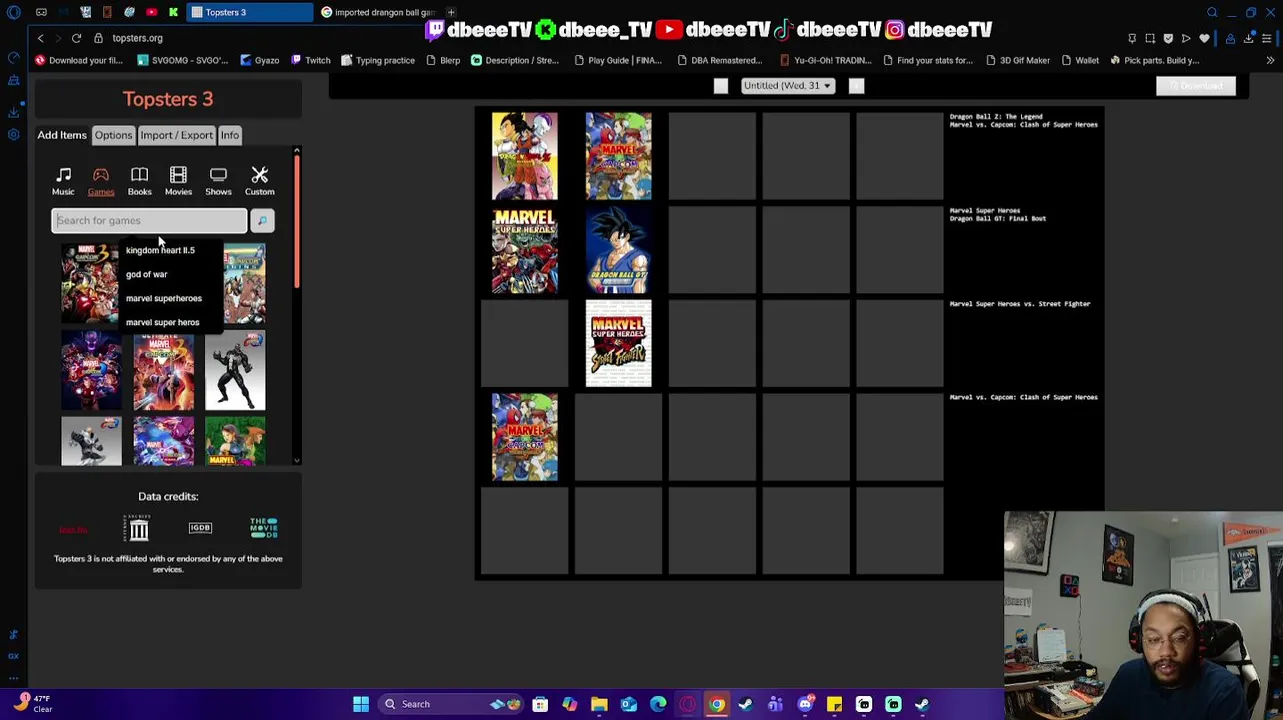Click the Marvel Super Heroes chart cover
The width and height of the screenshot is (1283, 720).
pos(524,250)
